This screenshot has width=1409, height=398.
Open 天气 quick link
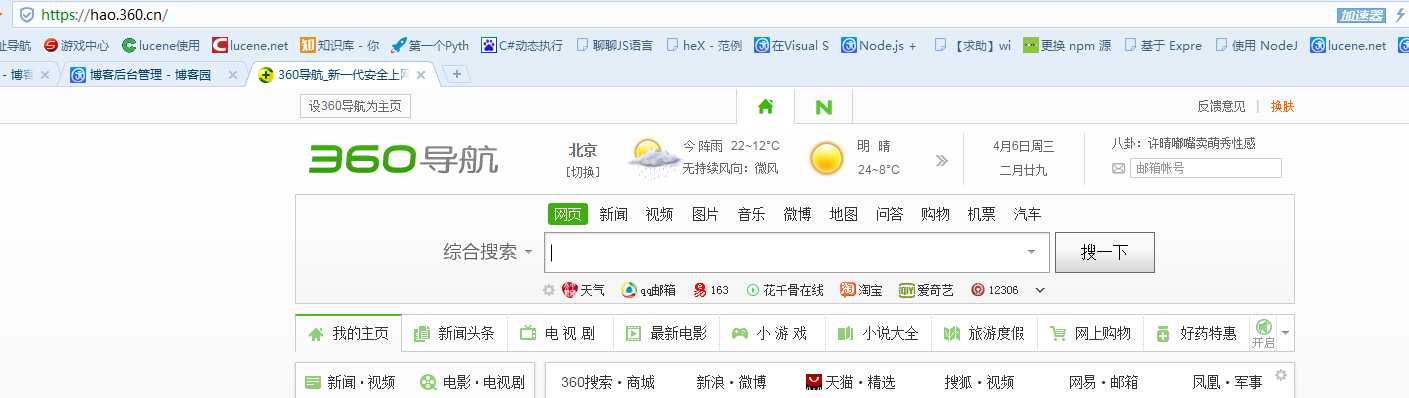(584, 290)
